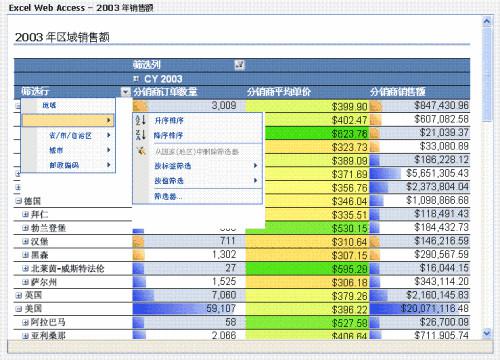Screen dimensions: 500x360
Task: Click the scrollbar up arrow
Action: click(x=487, y=22)
